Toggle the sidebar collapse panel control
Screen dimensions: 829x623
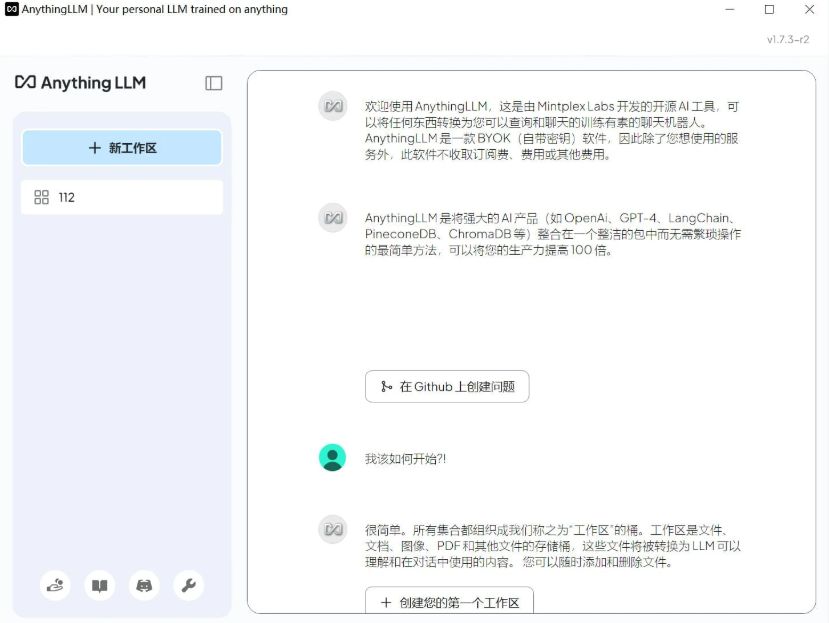coord(213,83)
